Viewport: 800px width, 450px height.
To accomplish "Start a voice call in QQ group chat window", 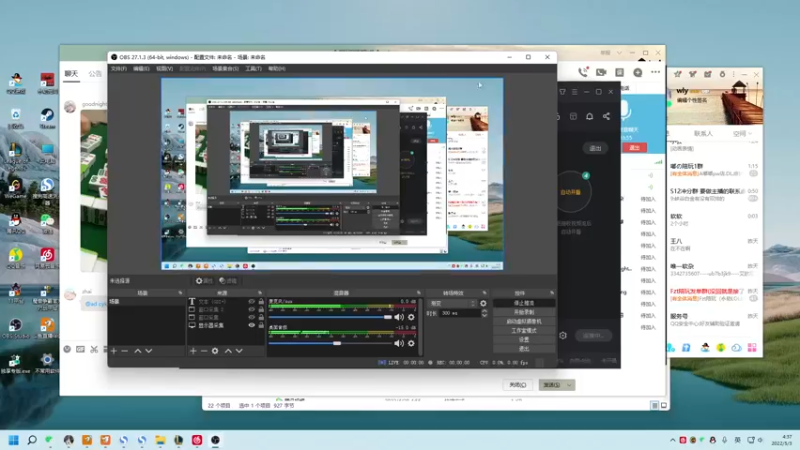I will pyautogui.click(x=583, y=72).
